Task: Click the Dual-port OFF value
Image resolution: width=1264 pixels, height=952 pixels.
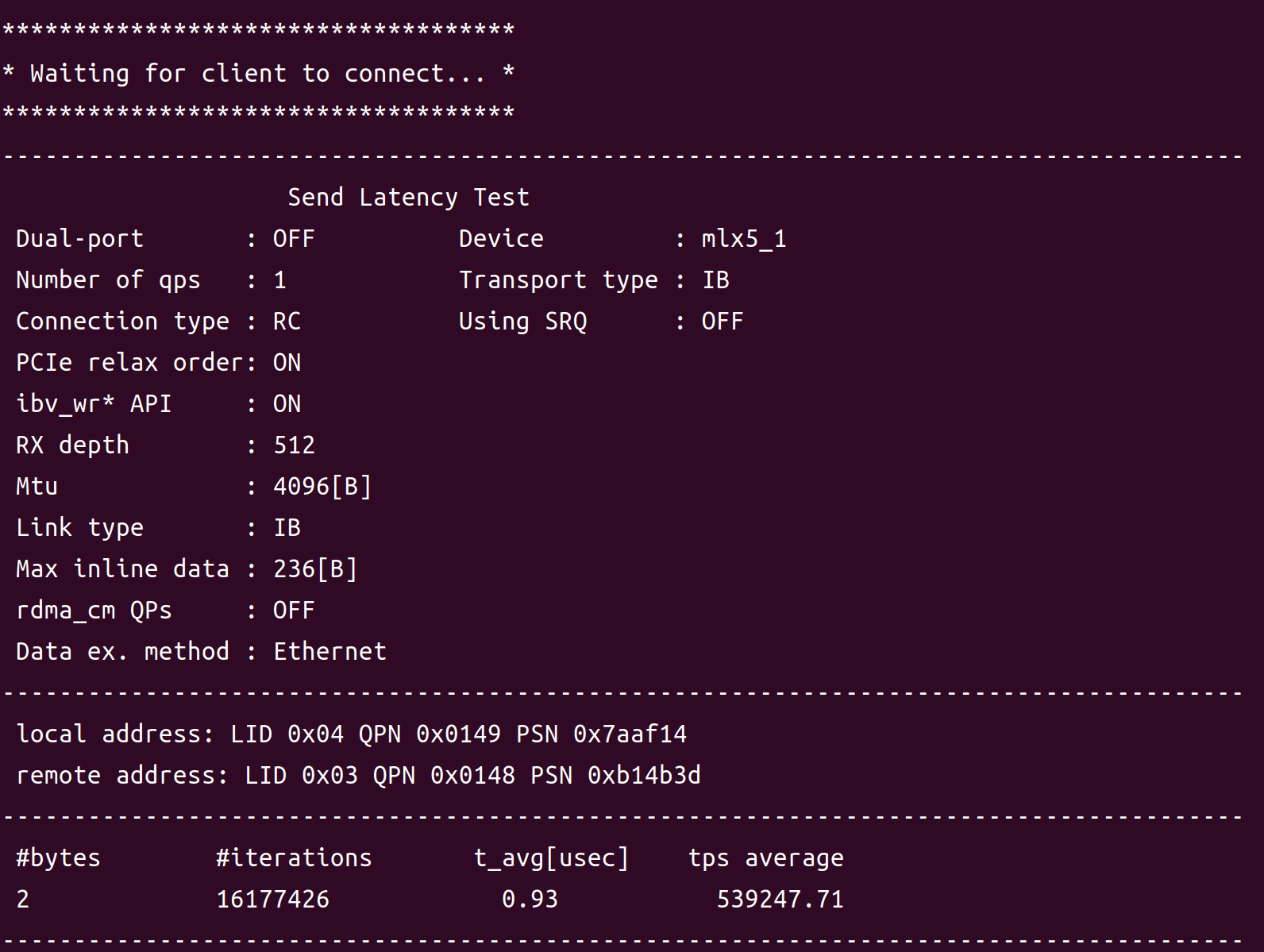Action: [294, 239]
